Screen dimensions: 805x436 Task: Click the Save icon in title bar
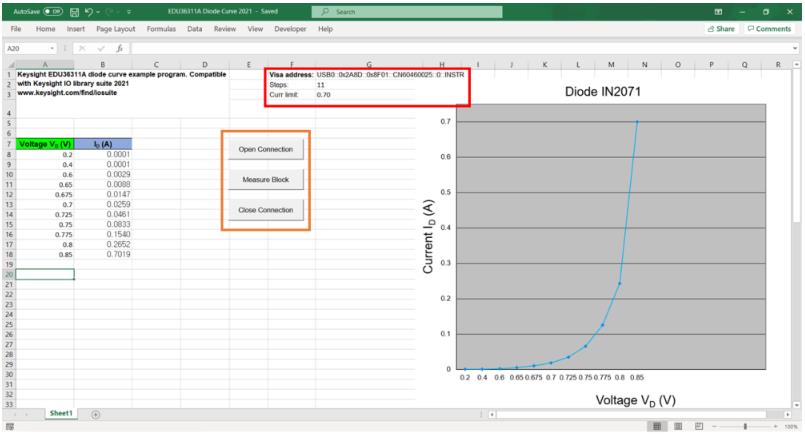click(x=75, y=11)
